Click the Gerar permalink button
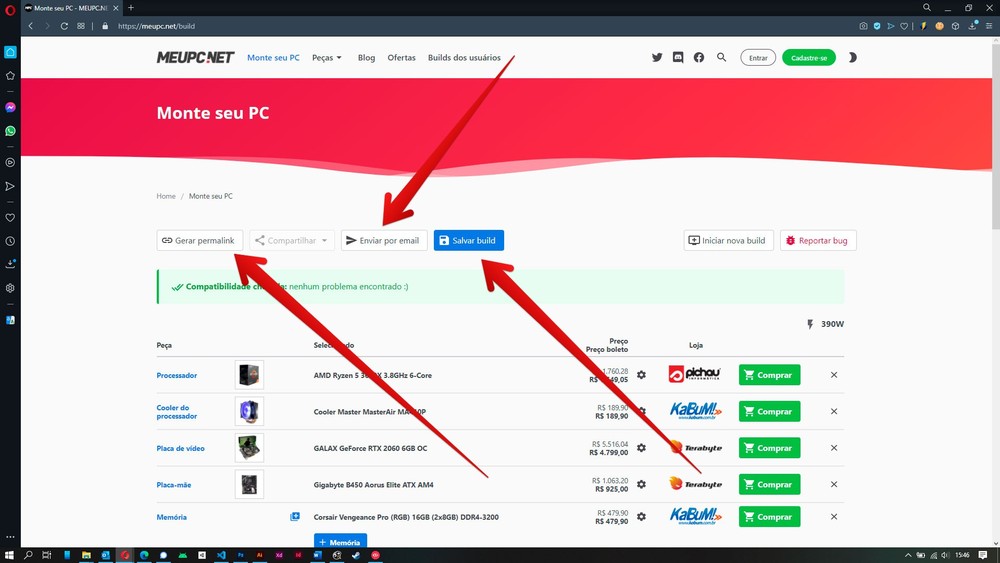This screenshot has height=563, width=1000. pos(200,240)
